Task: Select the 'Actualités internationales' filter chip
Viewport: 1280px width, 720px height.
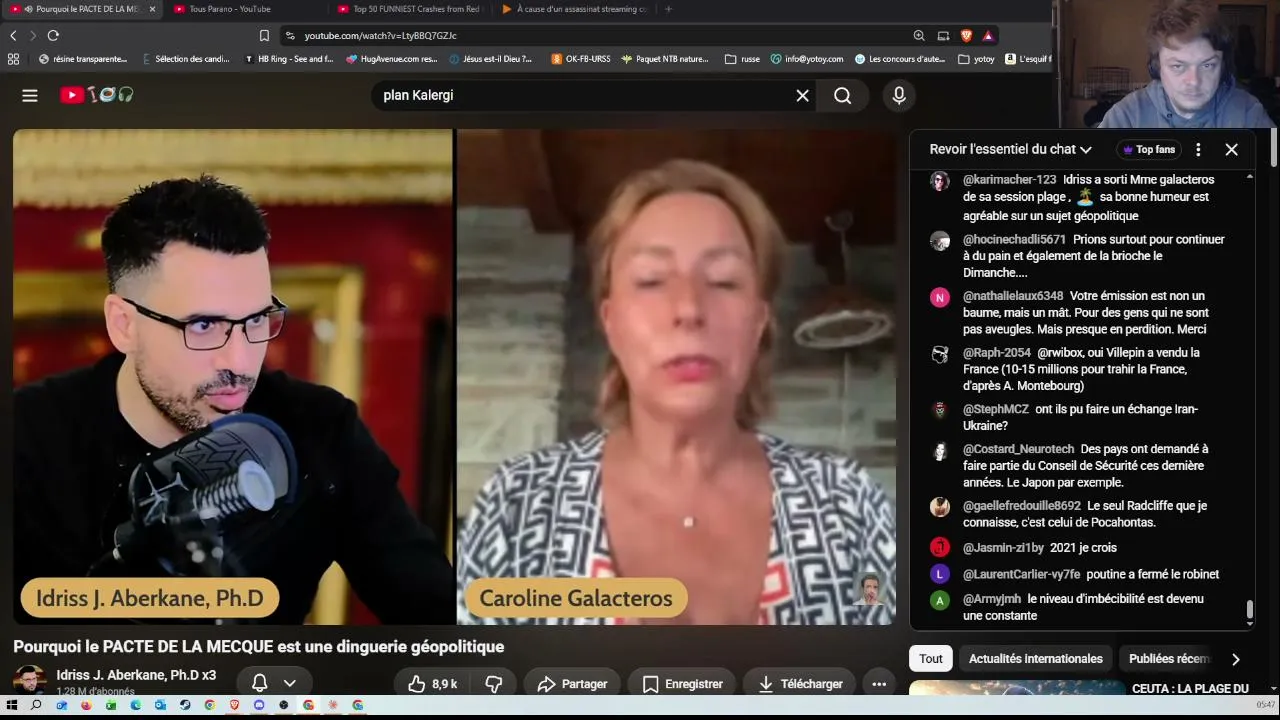Action: coord(1036,659)
